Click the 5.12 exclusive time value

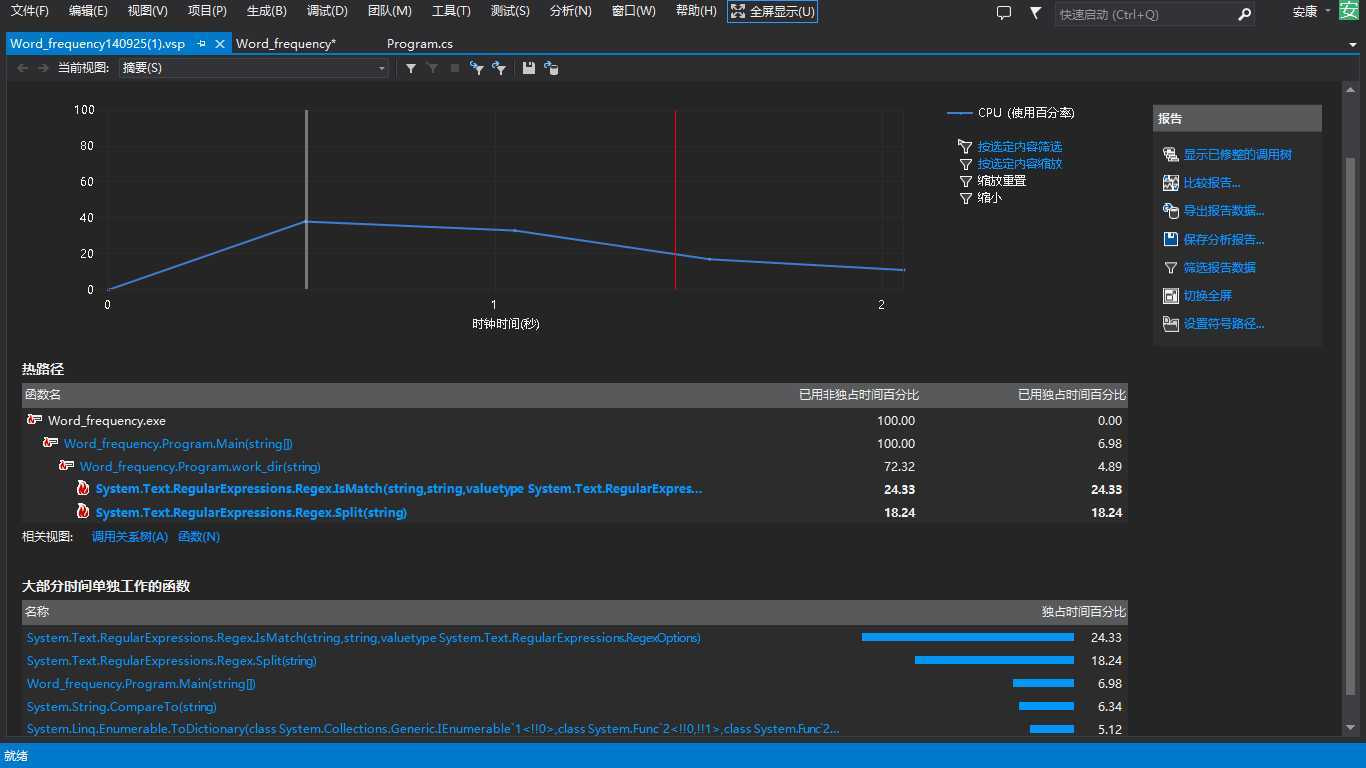click(1109, 730)
